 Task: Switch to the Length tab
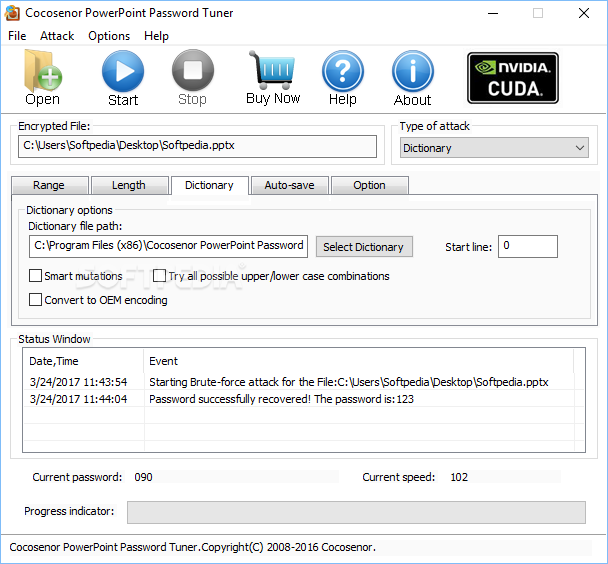click(130, 185)
